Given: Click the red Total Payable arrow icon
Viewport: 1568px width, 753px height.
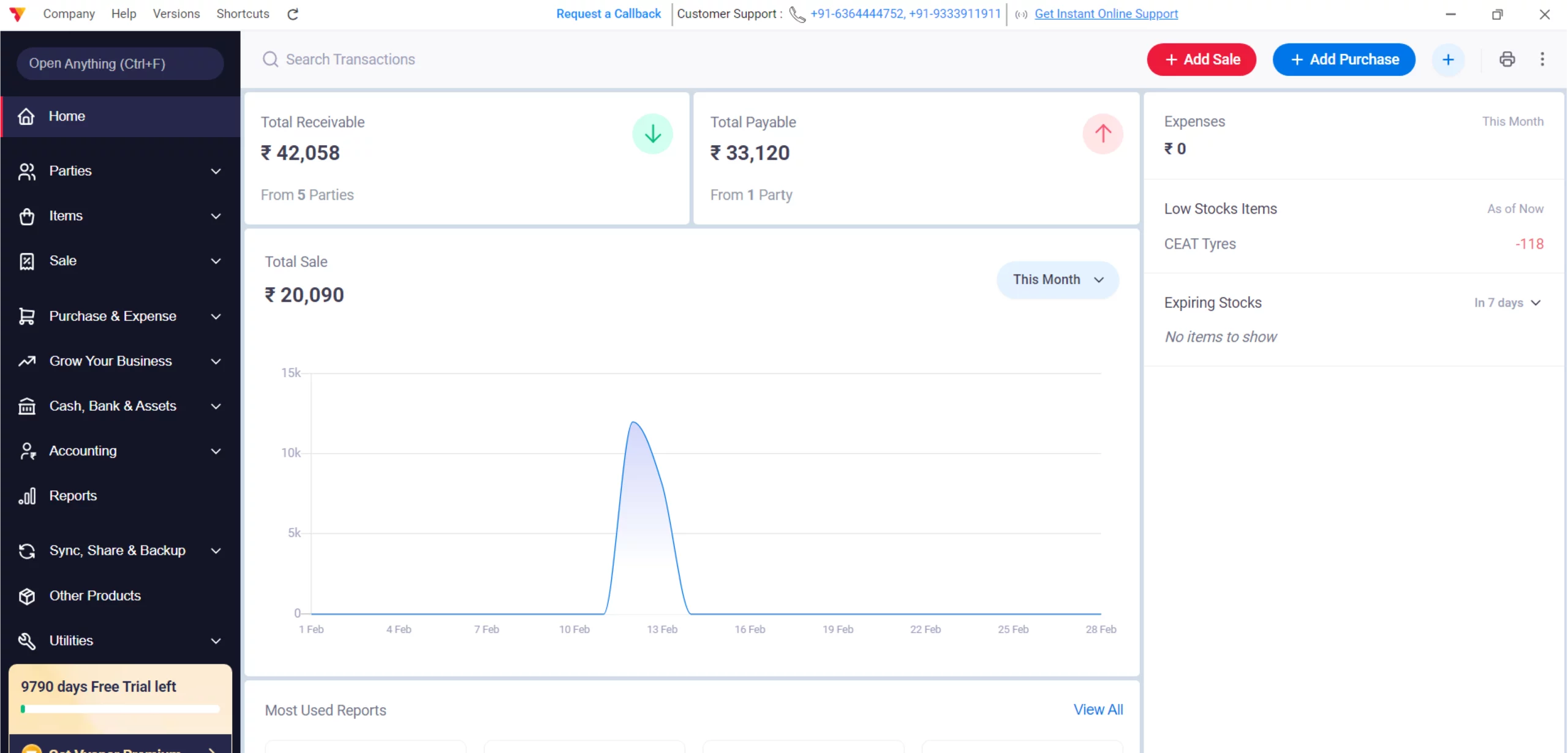Looking at the screenshot, I should click(x=1102, y=133).
